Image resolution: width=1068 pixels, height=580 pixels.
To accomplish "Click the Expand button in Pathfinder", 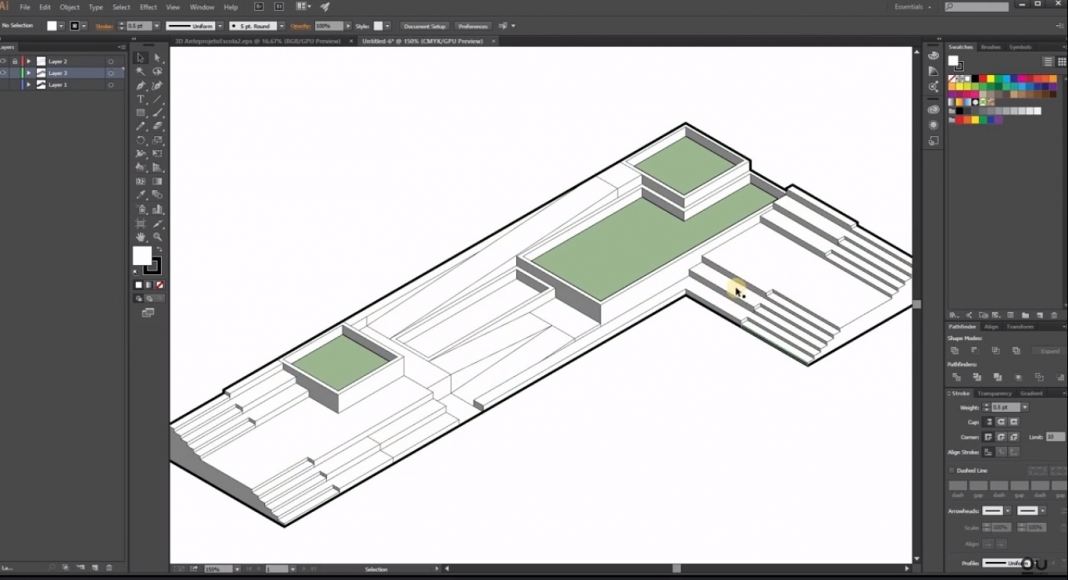I will (1049, 349).
